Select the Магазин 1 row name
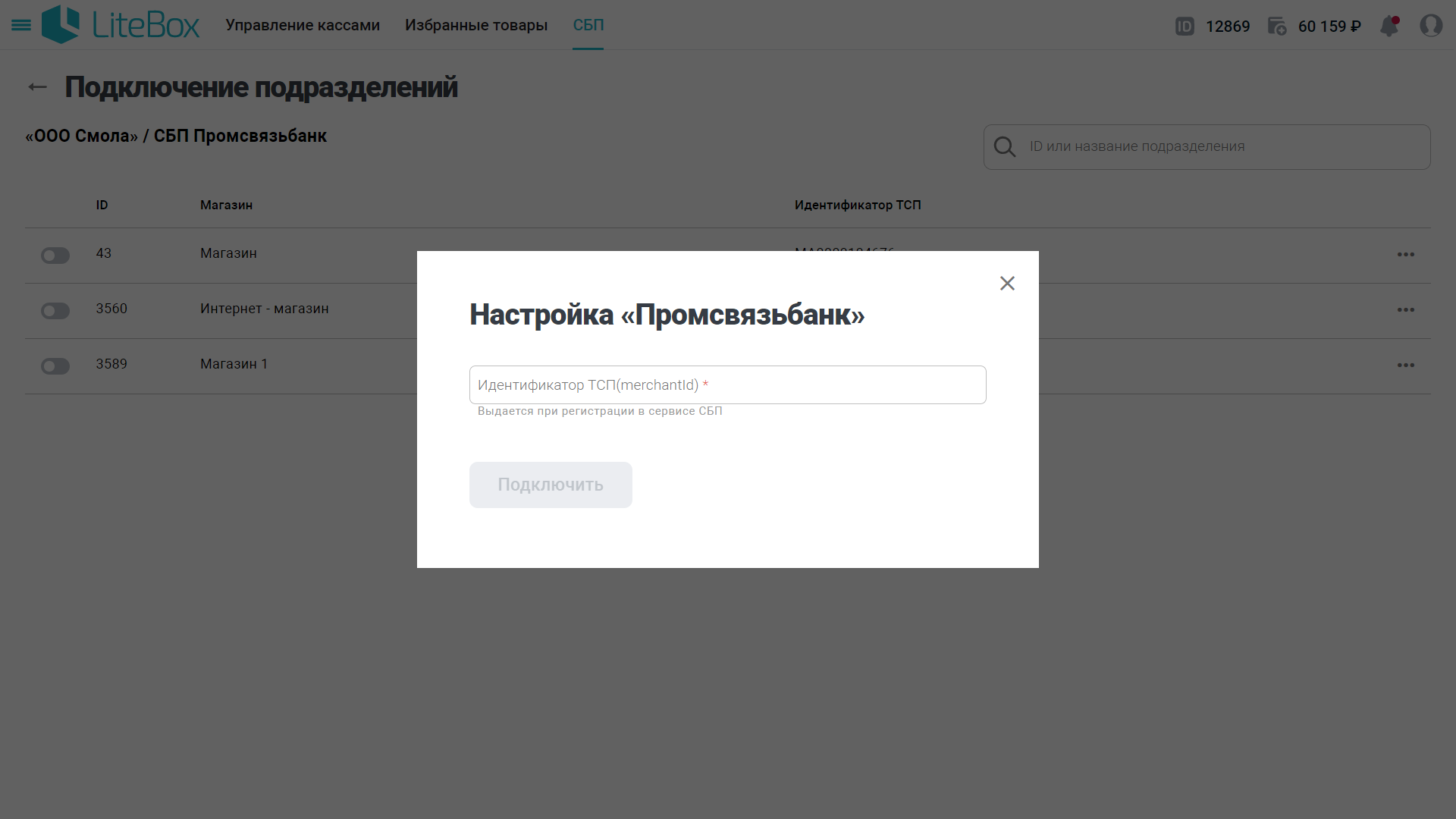Viewport: 1456px width, 819px height. (x=234, y=364)
